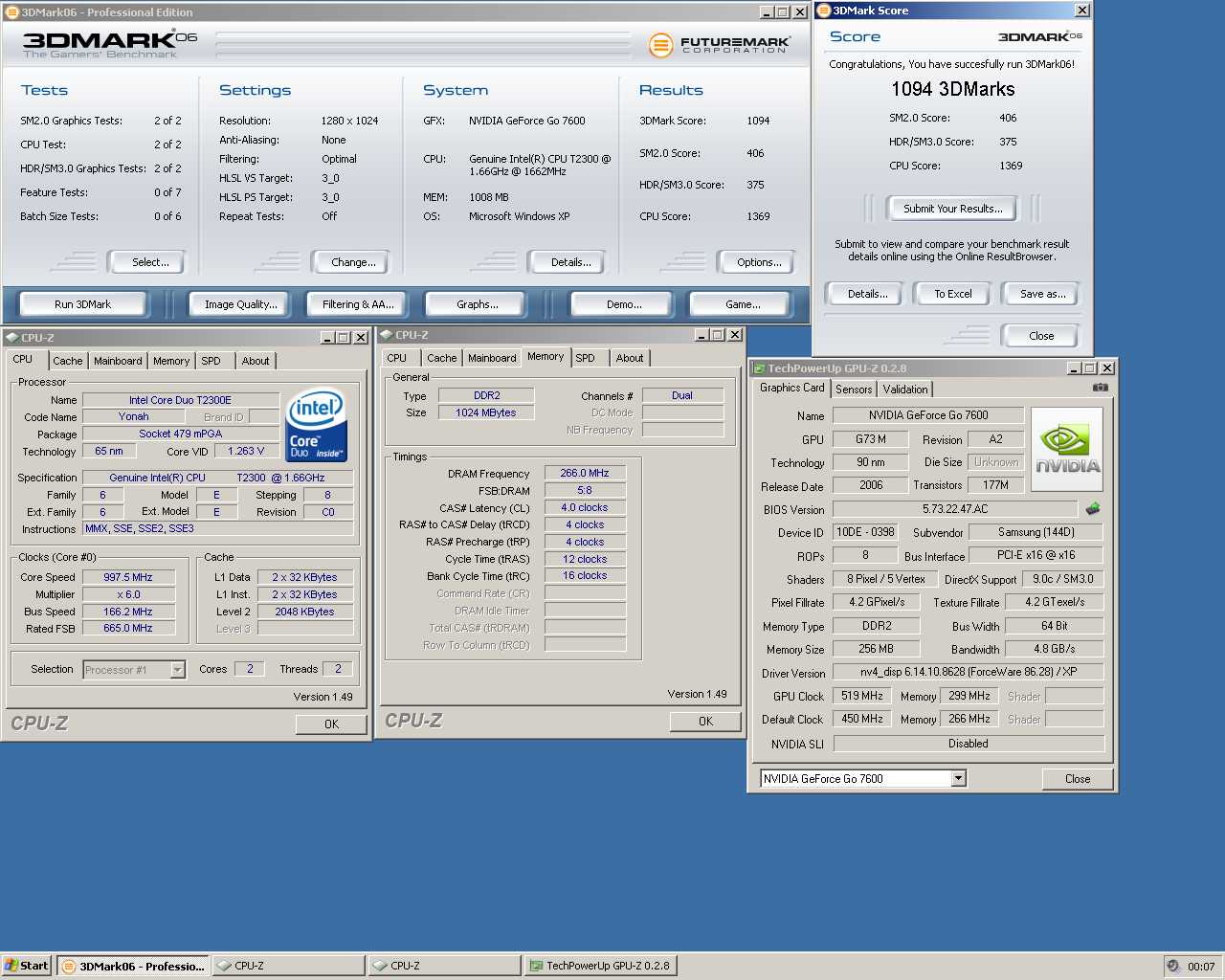Switch to 3DMark06 taskbar item
Viewport: 1225px width, 980px height.
(x=132, y=966)
